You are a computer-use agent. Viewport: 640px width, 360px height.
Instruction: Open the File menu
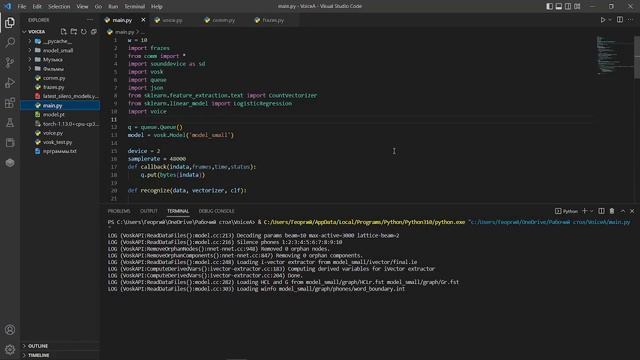coord(22,7)
